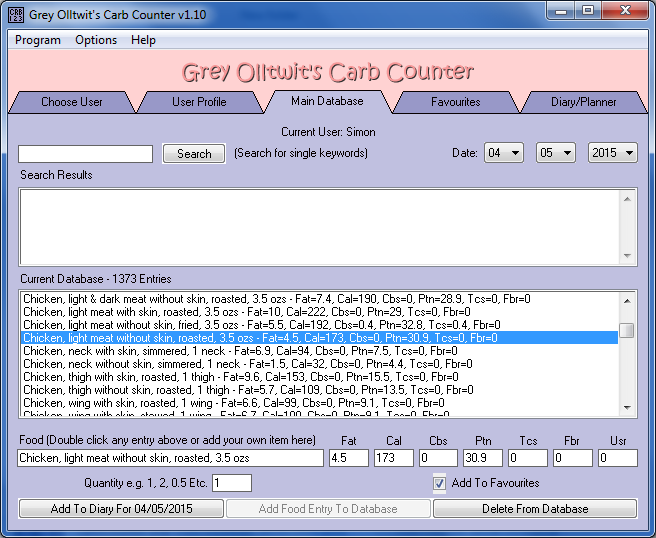Toggle the Add To Favourites checkbox
Screen dimensions: 656x538
pos(440,483)
